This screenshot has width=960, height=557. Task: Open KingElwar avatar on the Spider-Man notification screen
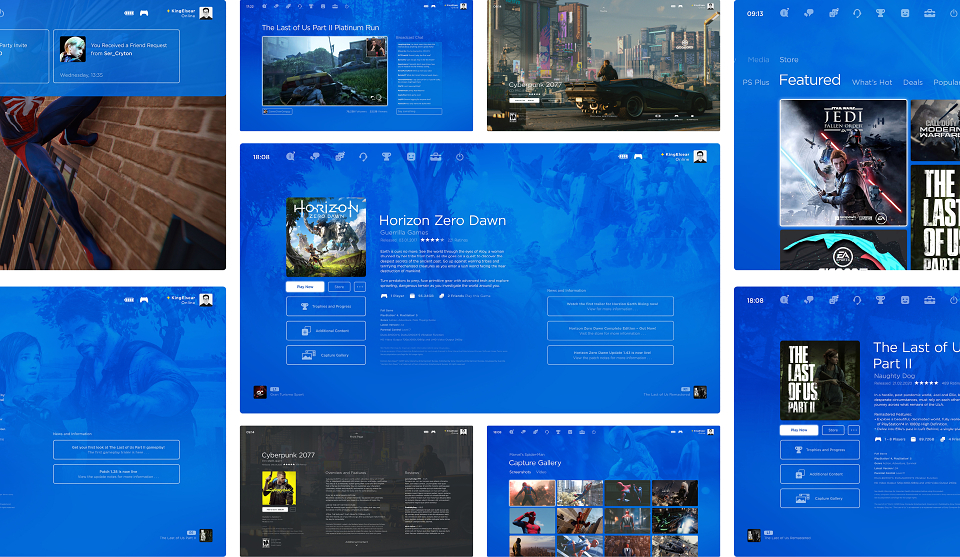(x=206, y=13)
